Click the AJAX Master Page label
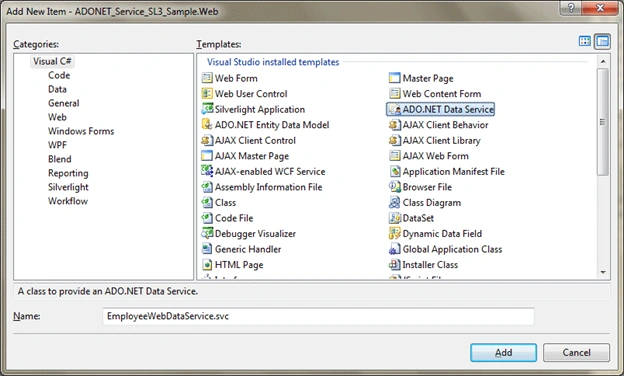624x376 pixels. [x=252, y=156]
